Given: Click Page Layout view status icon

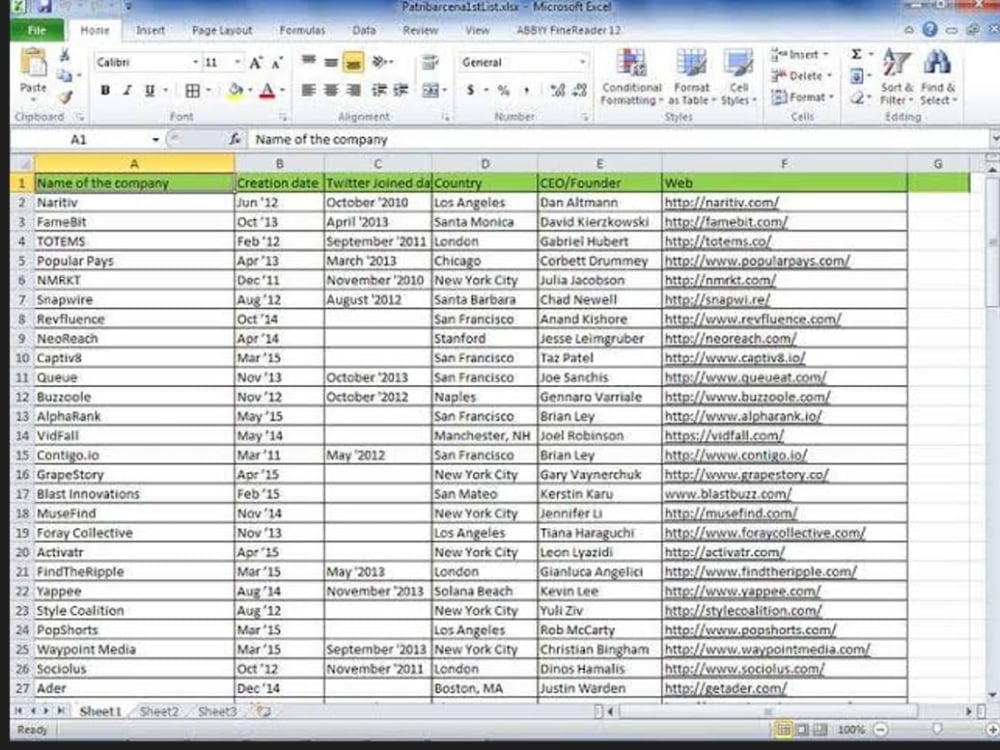Looking at the screenshot, I should [x=802, y=729].
